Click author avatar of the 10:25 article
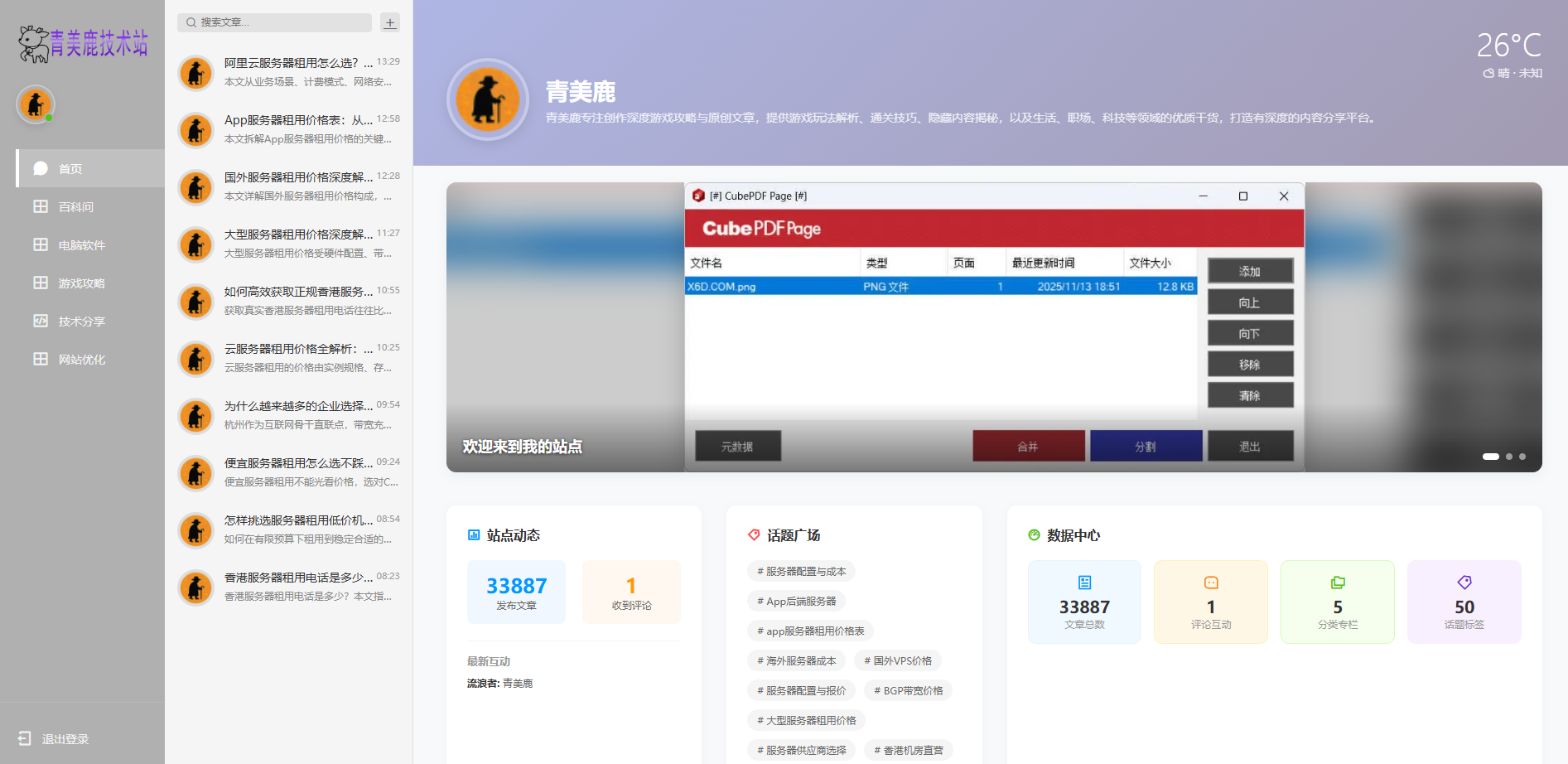 pyautogui.click(x=196, y=359)
